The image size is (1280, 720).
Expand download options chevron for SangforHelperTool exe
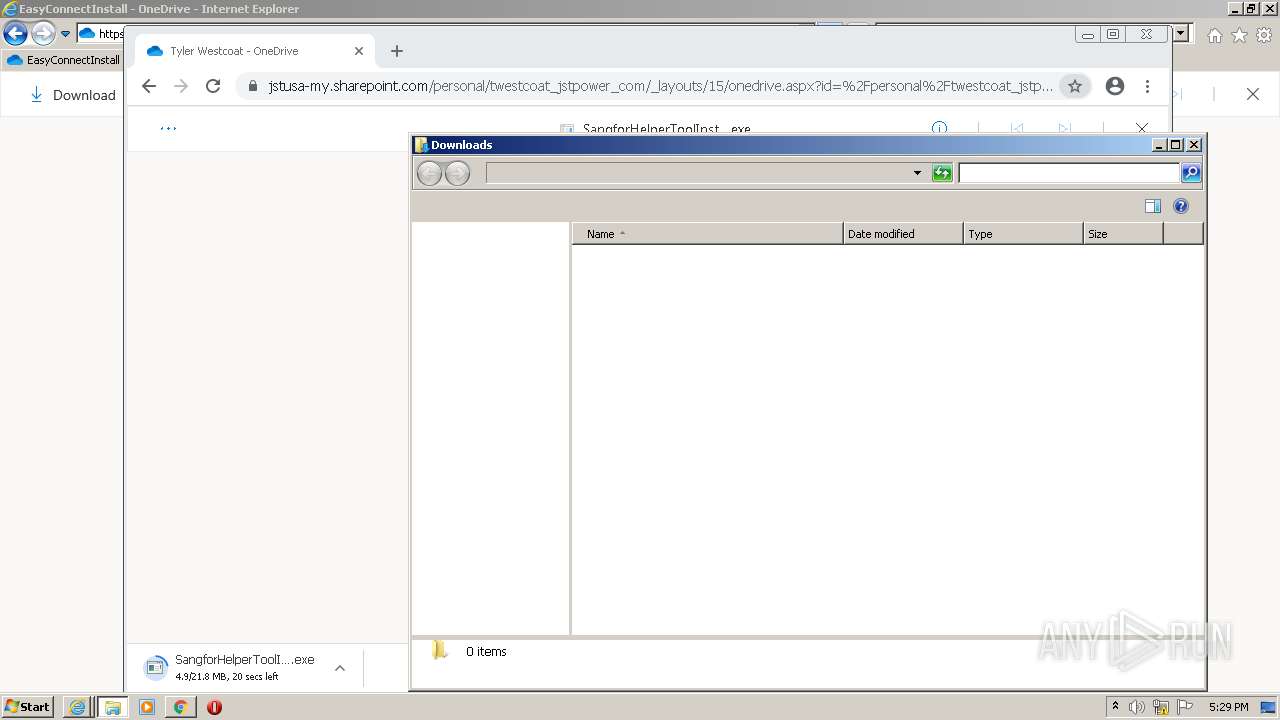tap(340, 668)
